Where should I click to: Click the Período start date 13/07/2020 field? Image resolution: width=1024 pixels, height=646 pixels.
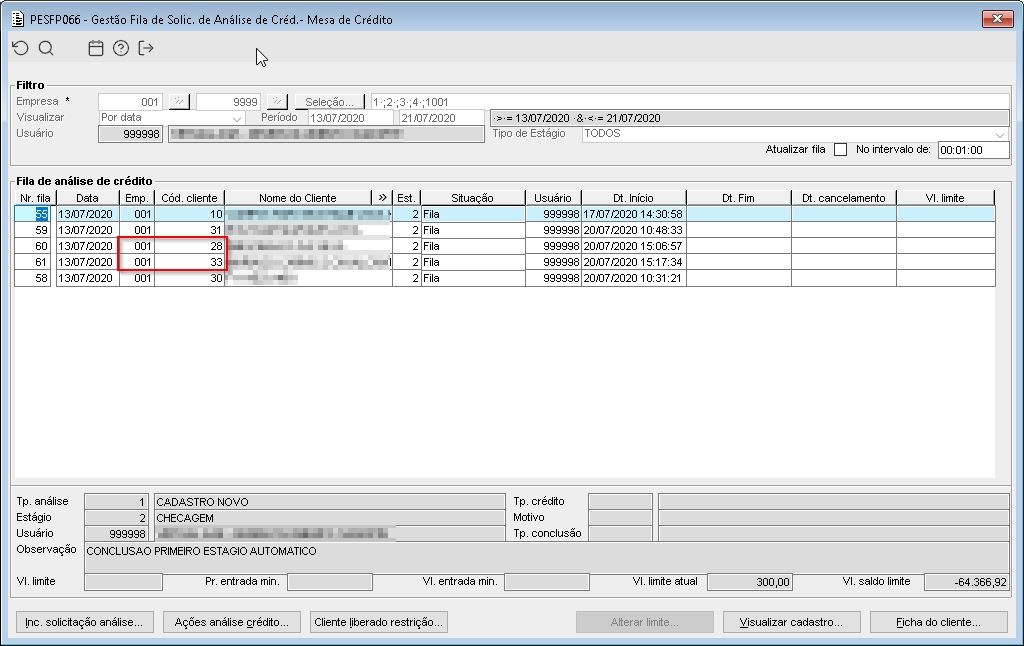(350, 118)
